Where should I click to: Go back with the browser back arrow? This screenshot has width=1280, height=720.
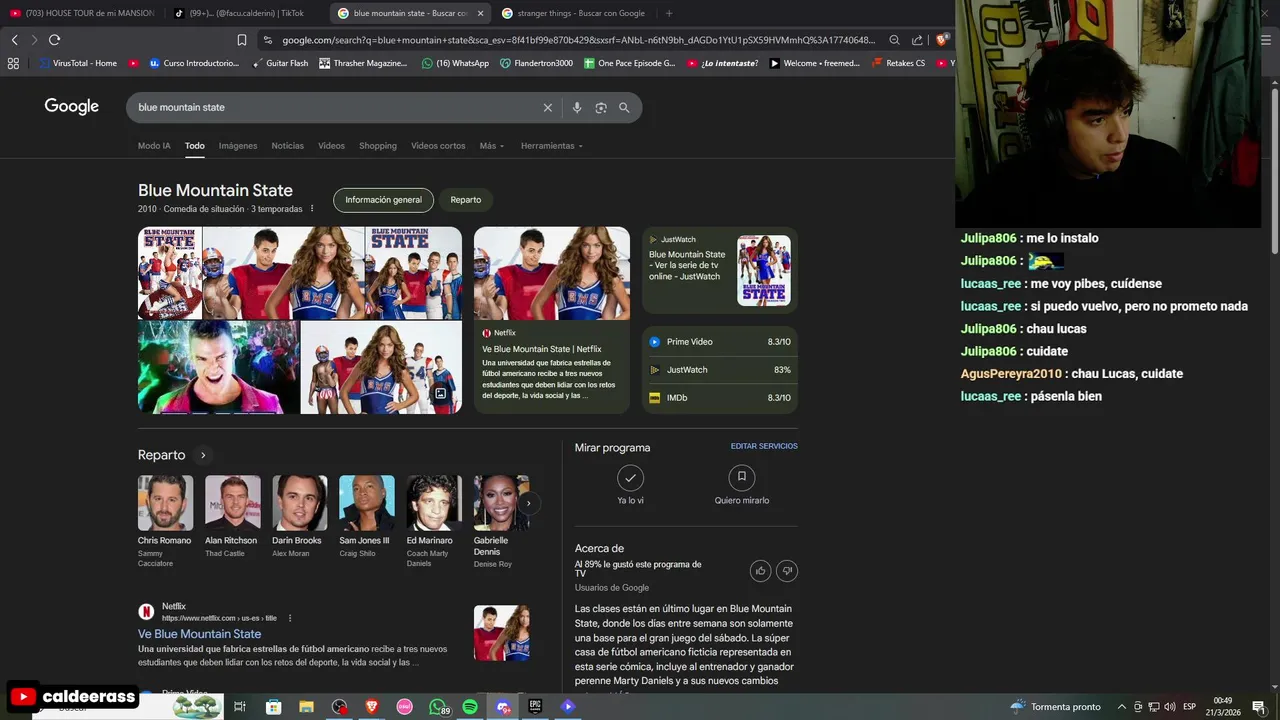pyautogui.click(x=14, y=40)
